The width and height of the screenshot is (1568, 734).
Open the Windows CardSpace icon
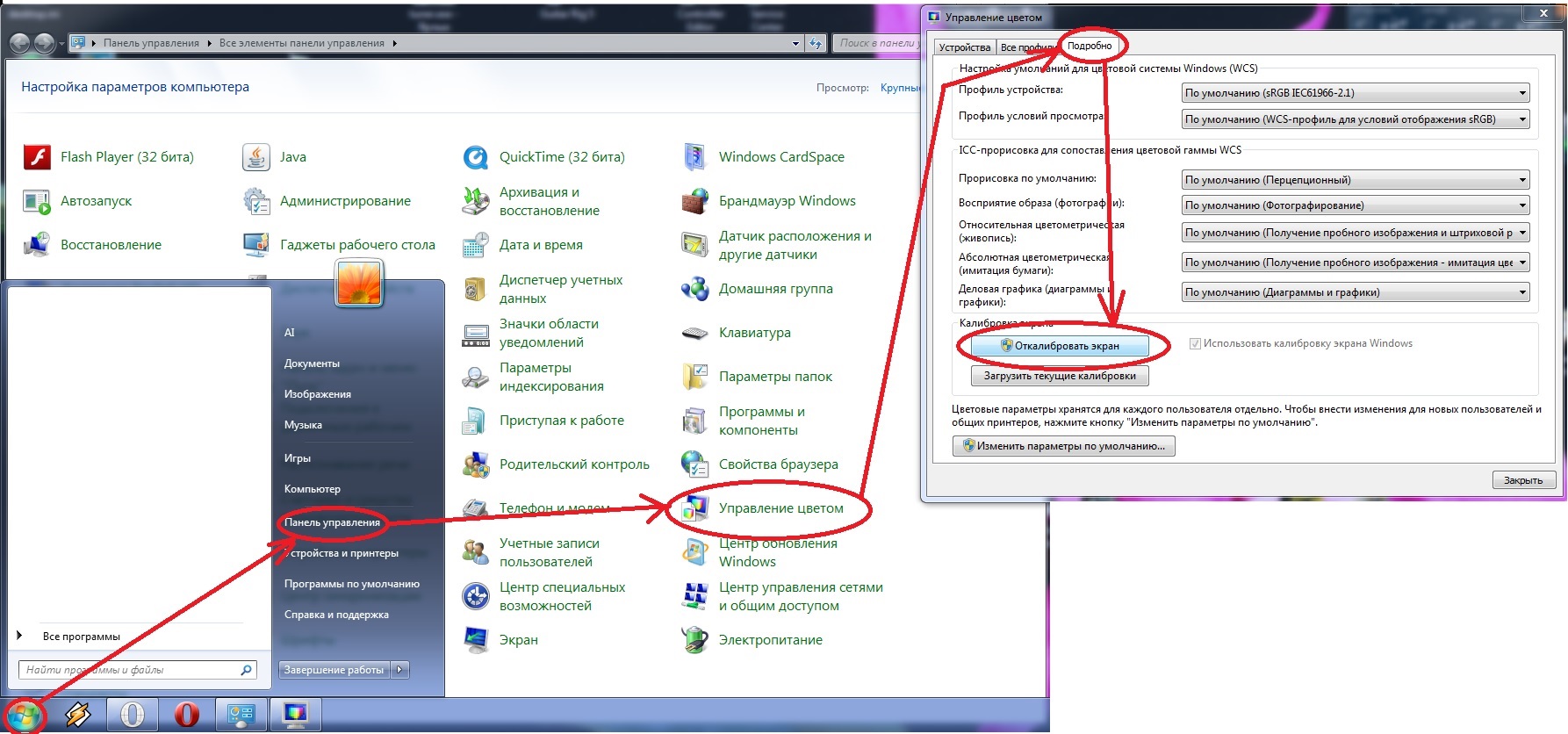coord(695,157)
